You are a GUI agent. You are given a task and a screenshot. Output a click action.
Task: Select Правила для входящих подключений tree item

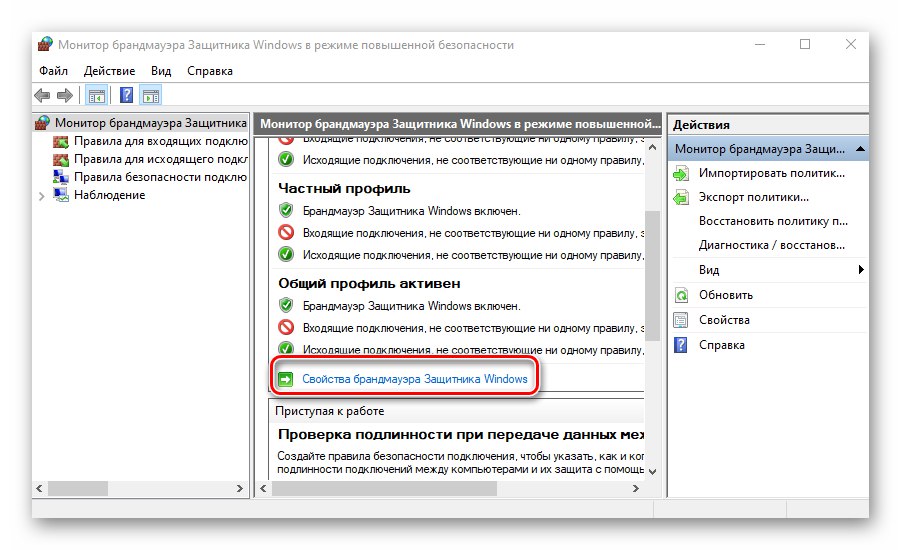pos(160,141)
